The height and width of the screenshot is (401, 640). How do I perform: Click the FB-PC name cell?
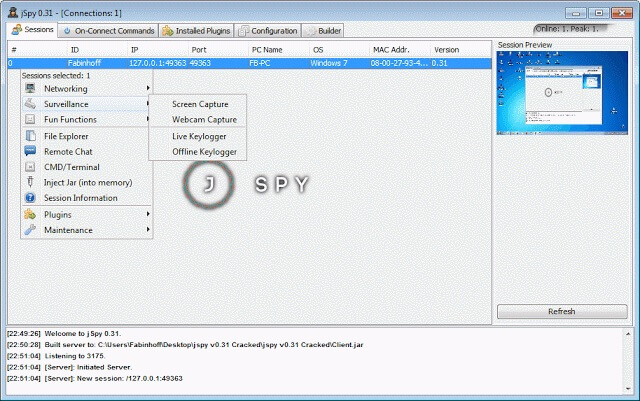coord(279,63)
